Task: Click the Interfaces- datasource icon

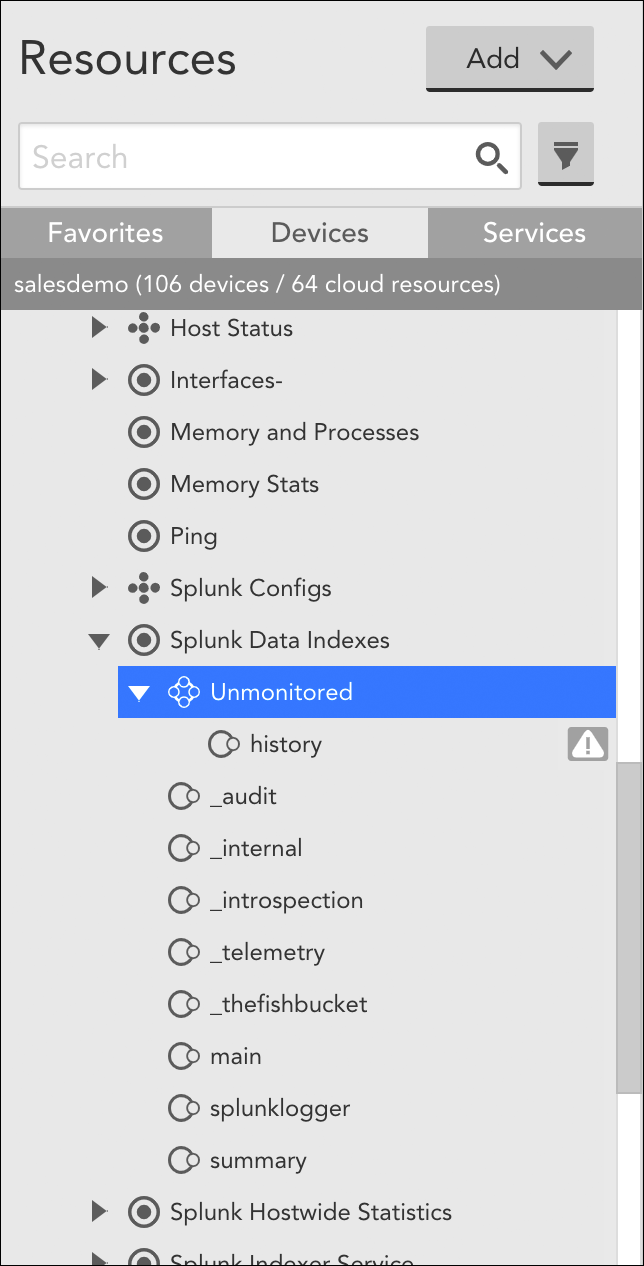Action: point(144,380)
